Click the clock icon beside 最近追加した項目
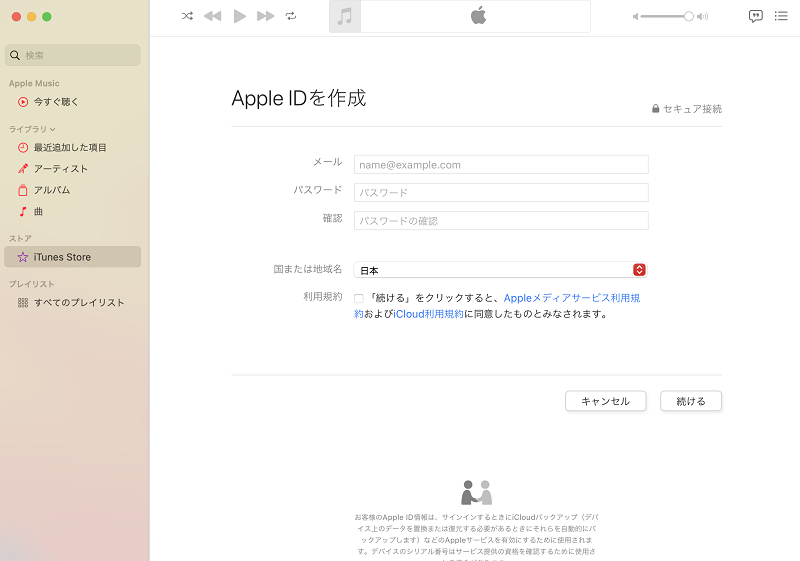 23,148
